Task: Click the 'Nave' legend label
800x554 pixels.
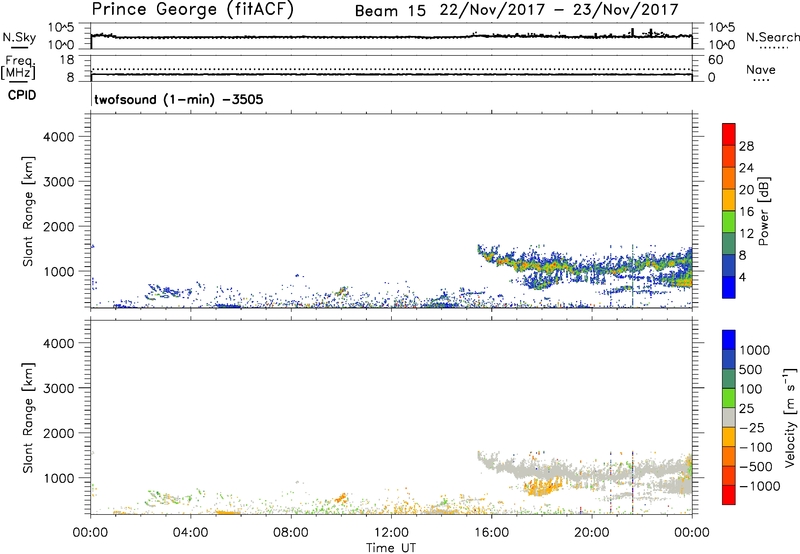Action: pos(760,69)
